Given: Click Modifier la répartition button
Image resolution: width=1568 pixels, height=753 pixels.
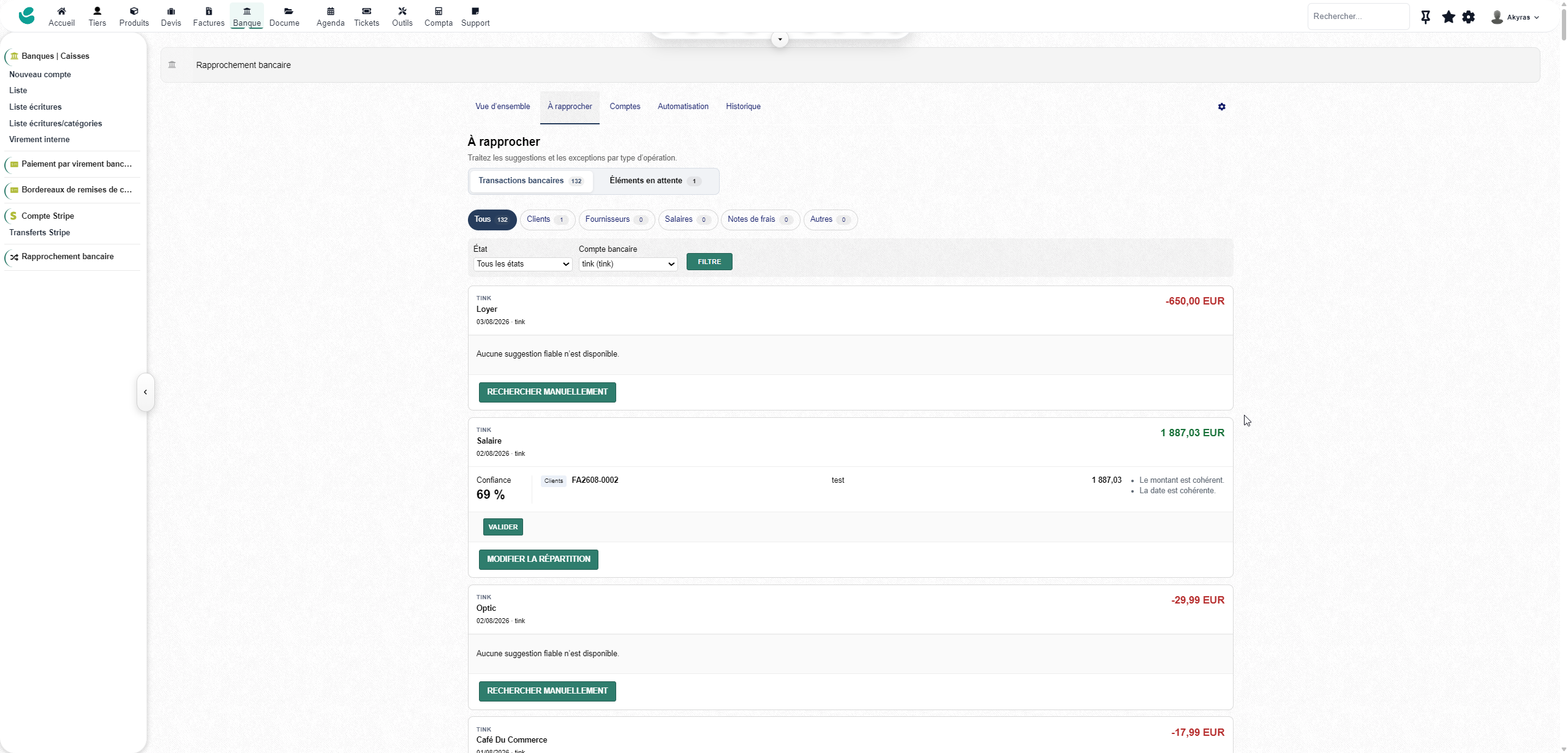Looking at the screenshot, I should click(x=538, y=559).
